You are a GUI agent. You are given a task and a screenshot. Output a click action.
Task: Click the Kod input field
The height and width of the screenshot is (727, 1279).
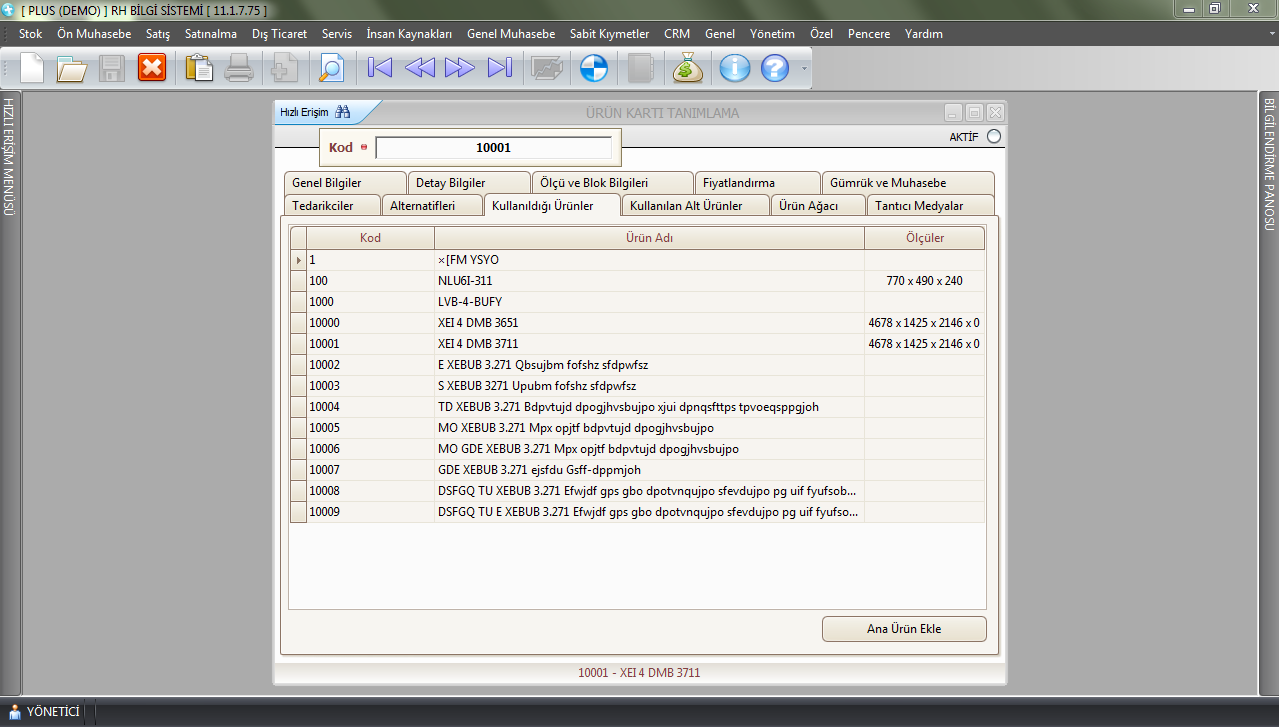coord(493,148)
